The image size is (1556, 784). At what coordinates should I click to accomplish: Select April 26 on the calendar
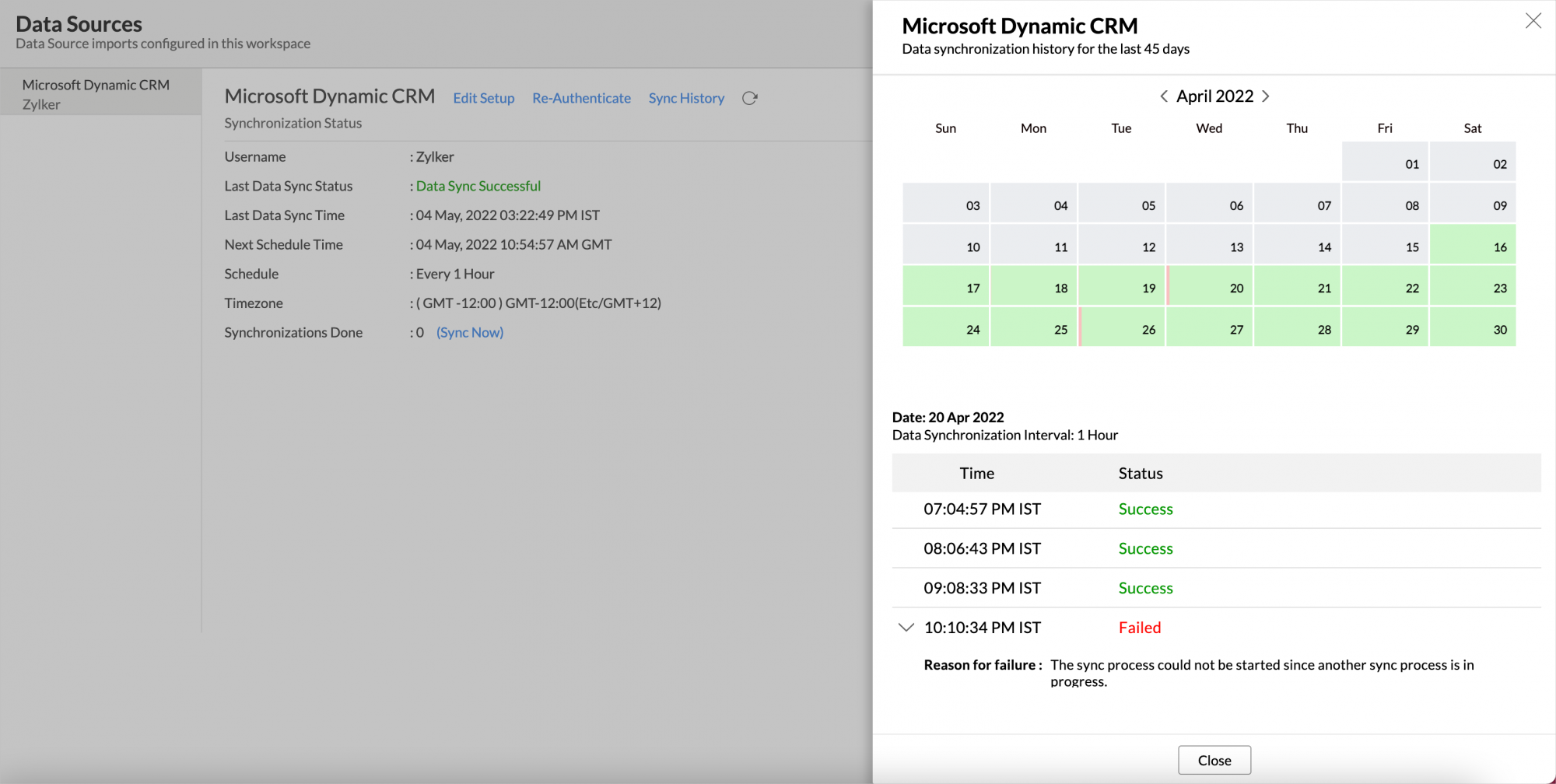pyautogui.click(x=1121, y=327)
